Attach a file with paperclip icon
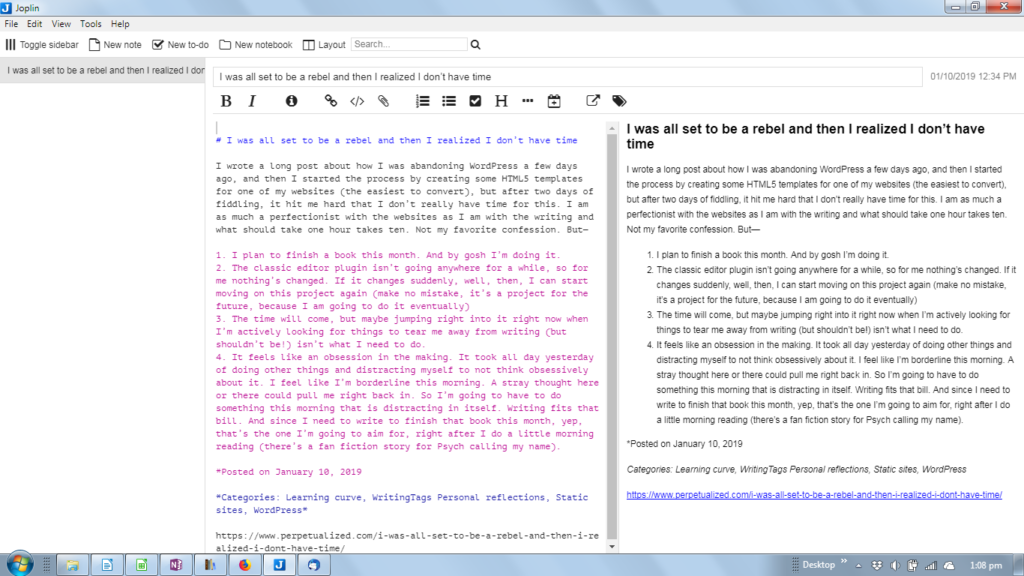 coord(383,101)
